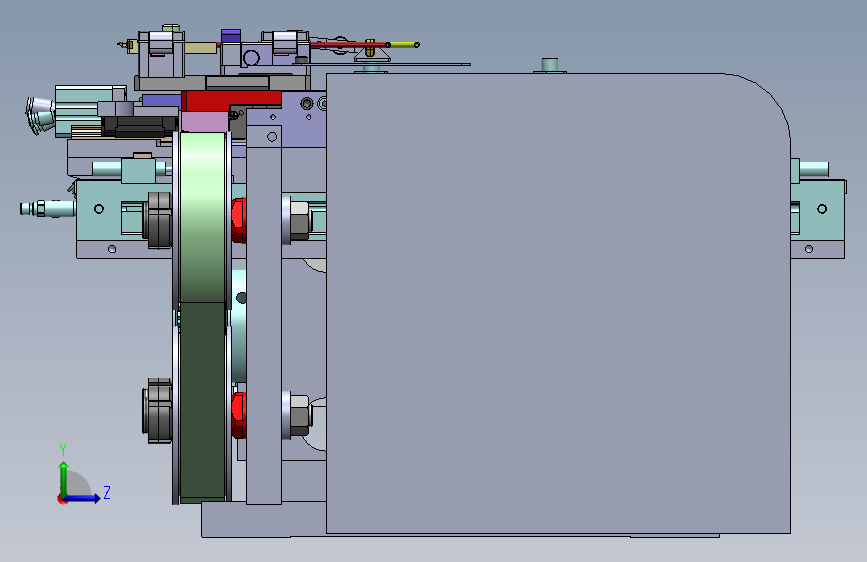Select the right-side protruding teal pin
The image size is (867, 562).
[814, 169]
